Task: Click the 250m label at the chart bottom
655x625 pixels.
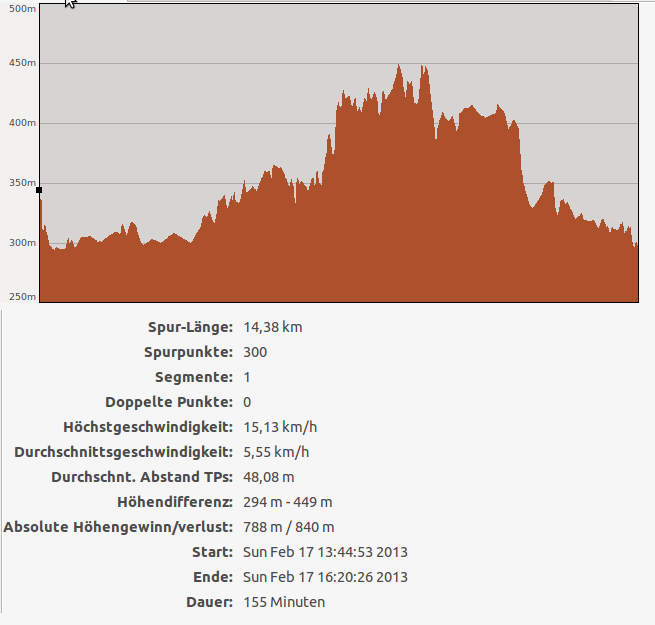Action: pyautogui.click(x=21, y=297)
